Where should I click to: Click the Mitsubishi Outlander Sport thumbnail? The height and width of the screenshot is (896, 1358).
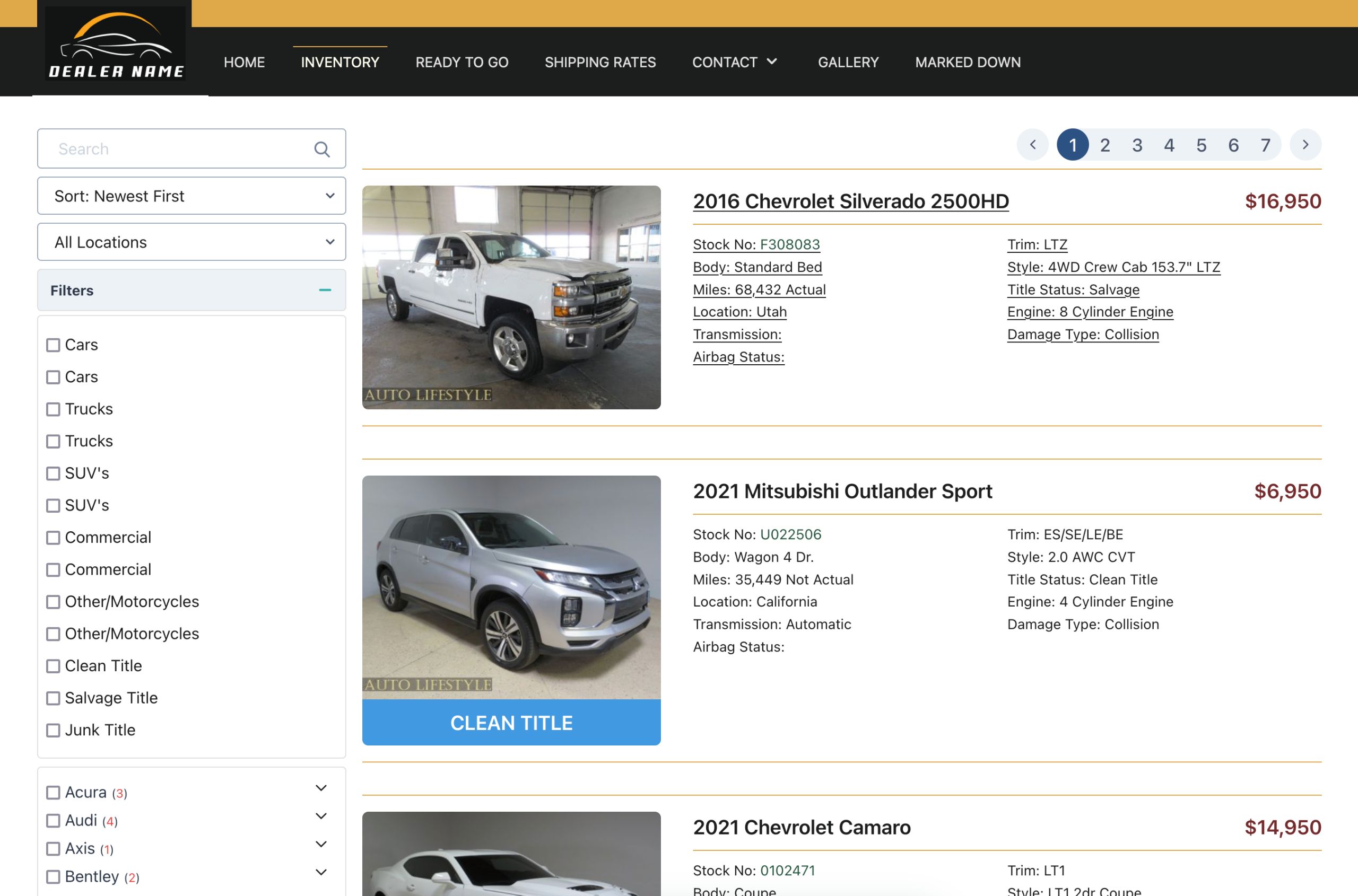[x=511, y=587]
